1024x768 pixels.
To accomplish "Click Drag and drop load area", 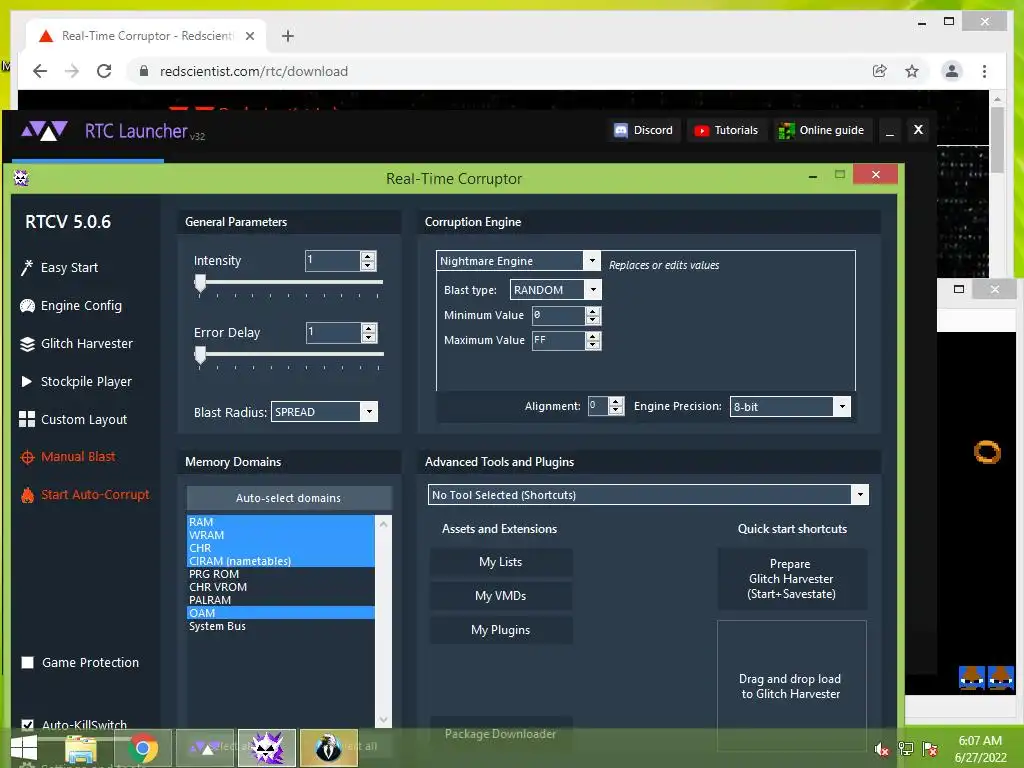I will [792, 686].
